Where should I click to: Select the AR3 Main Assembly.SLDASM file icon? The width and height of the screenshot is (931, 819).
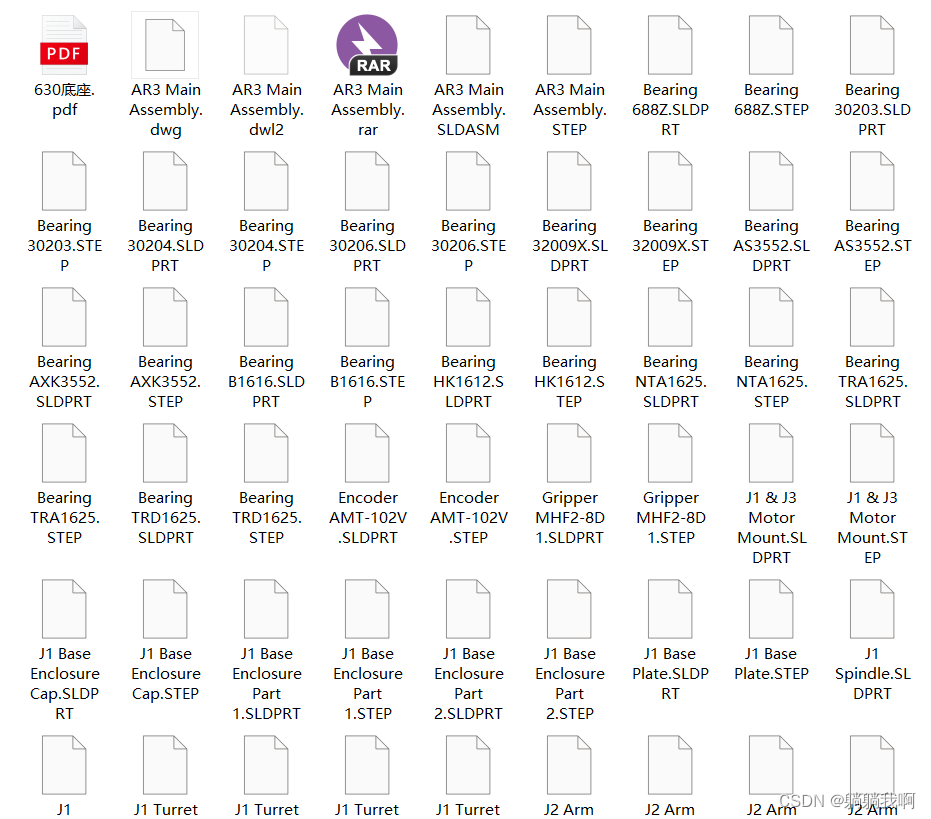[x=468, y=45]
